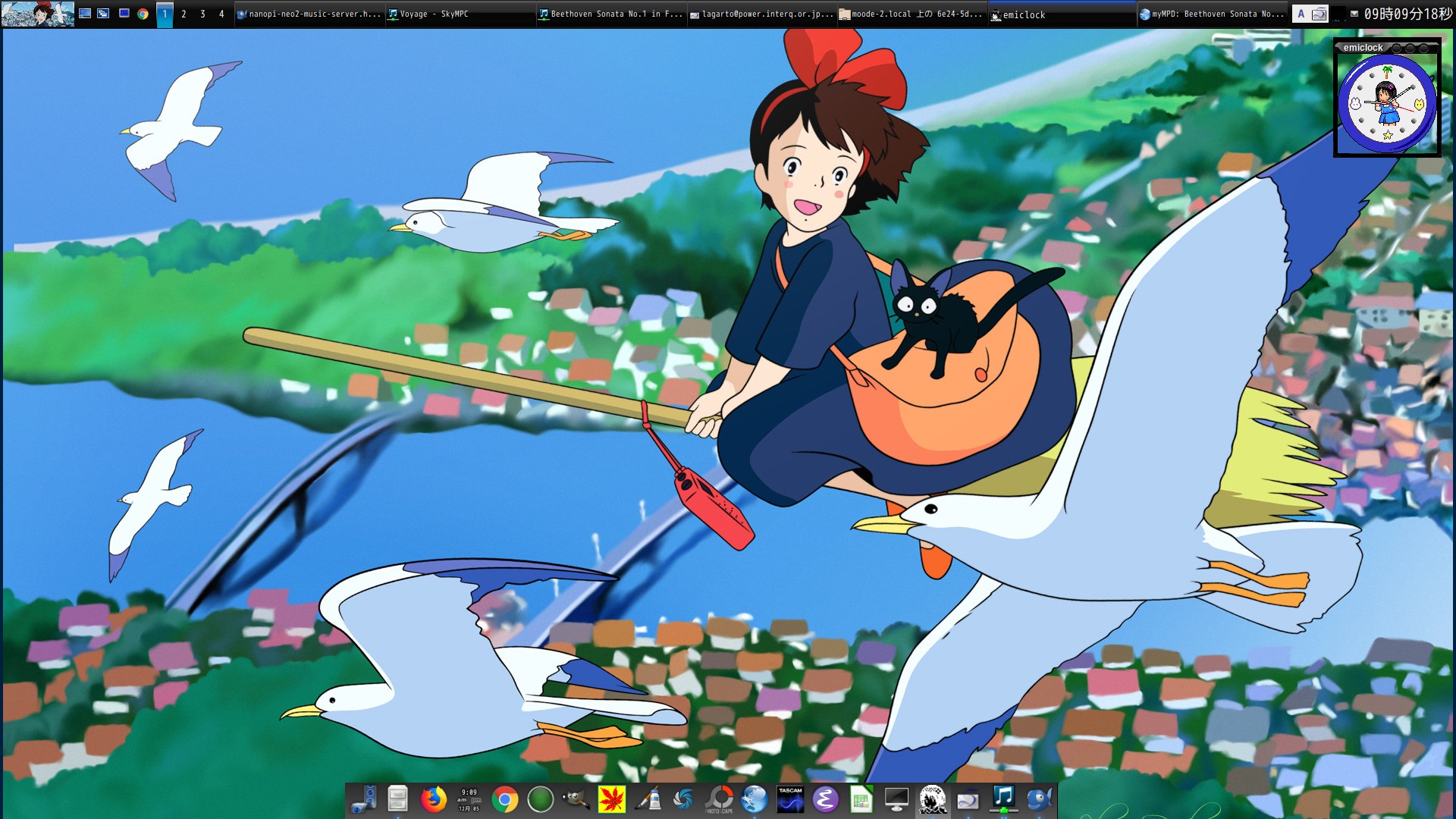Click the 09時09分18秒 system clock
1456x819 pixels.
(x=1407, y=13)
